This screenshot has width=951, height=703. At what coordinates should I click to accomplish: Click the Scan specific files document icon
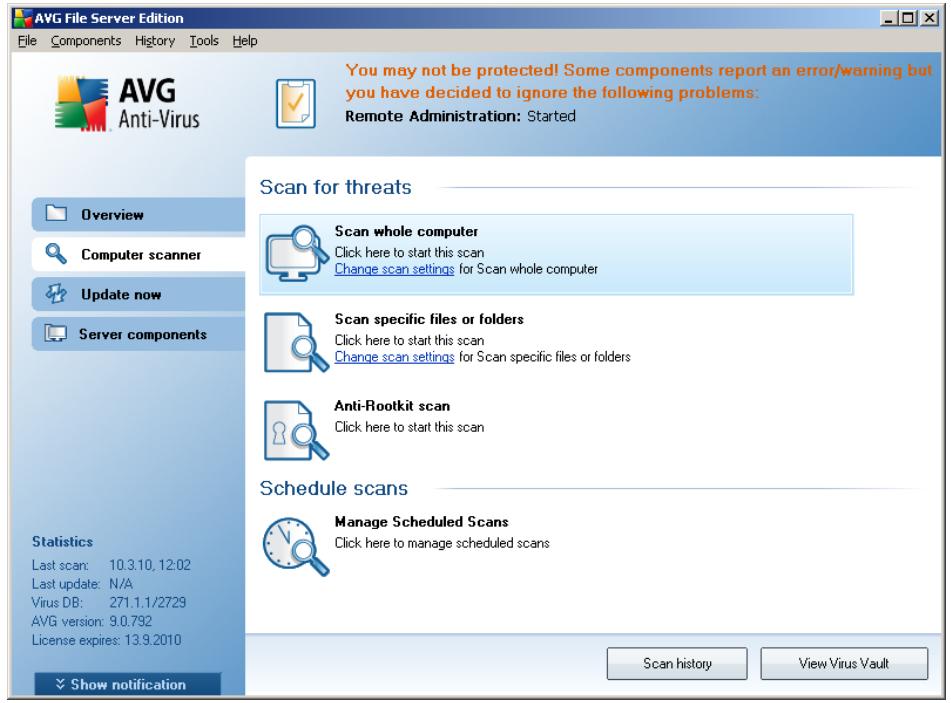(296, 341)
